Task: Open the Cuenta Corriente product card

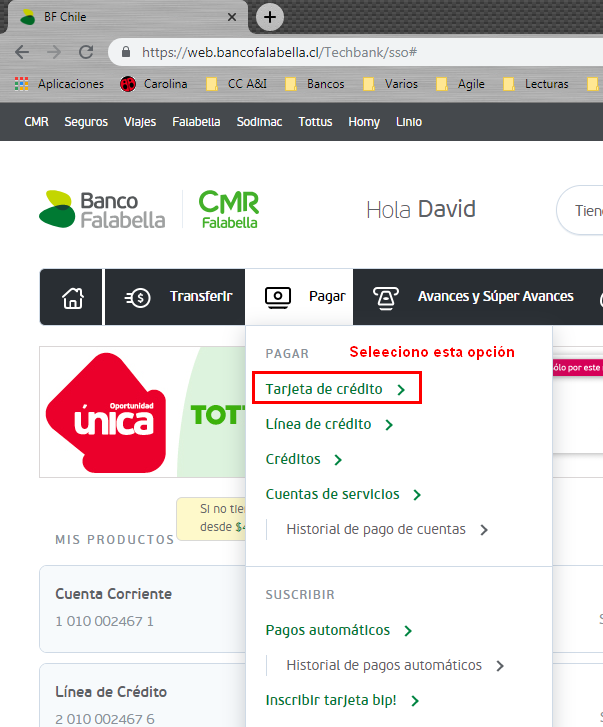Action: (x=143, y=609)
